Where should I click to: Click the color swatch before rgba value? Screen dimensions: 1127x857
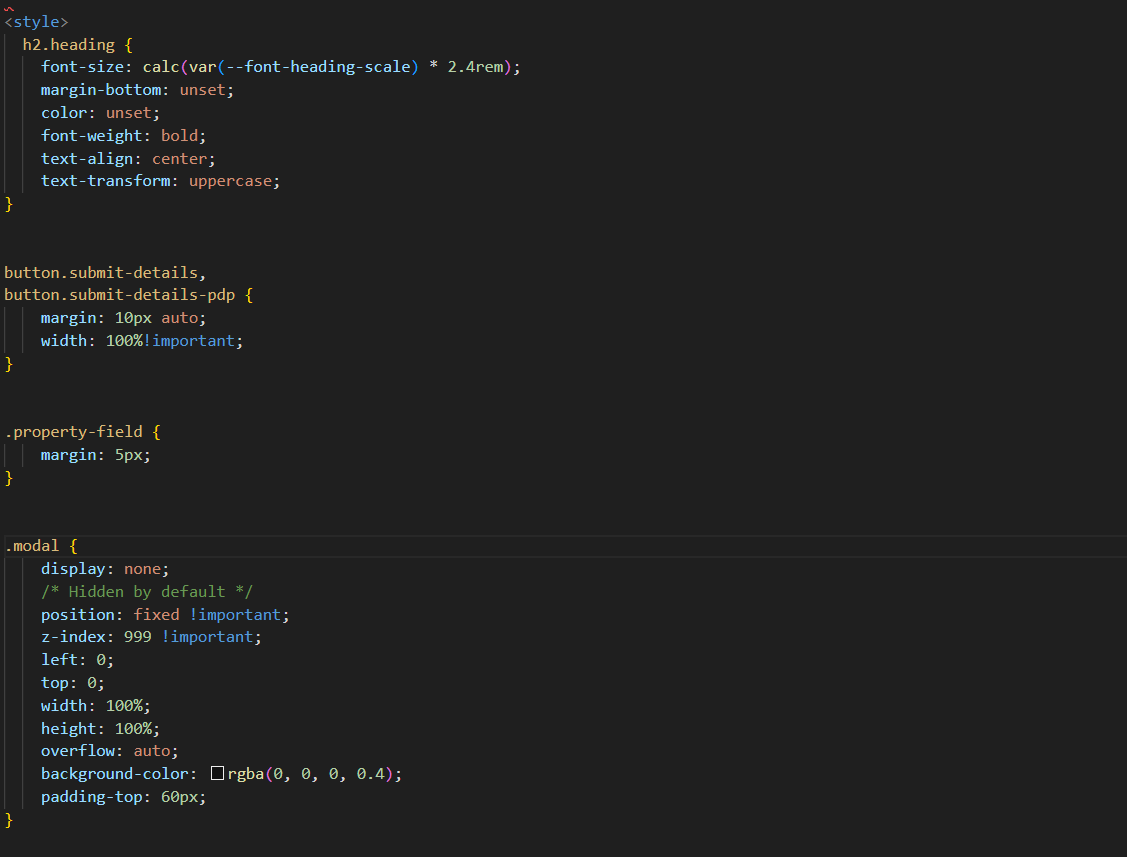(217, 774)
